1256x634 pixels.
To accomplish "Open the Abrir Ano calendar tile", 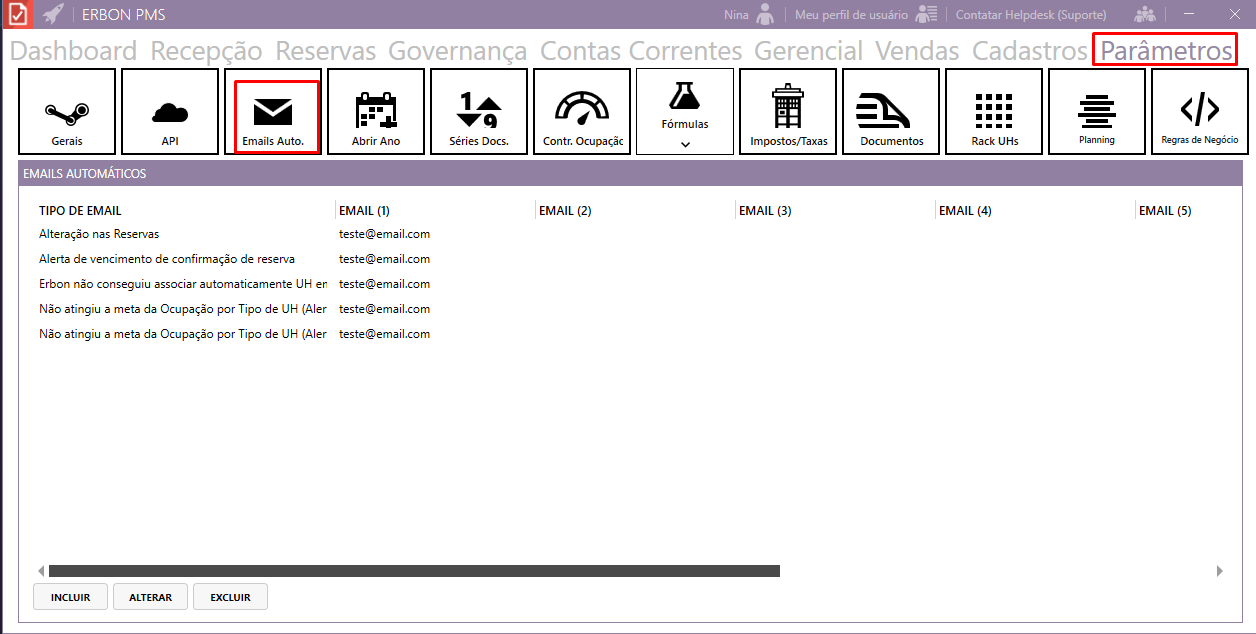I will tap(376, 111).
